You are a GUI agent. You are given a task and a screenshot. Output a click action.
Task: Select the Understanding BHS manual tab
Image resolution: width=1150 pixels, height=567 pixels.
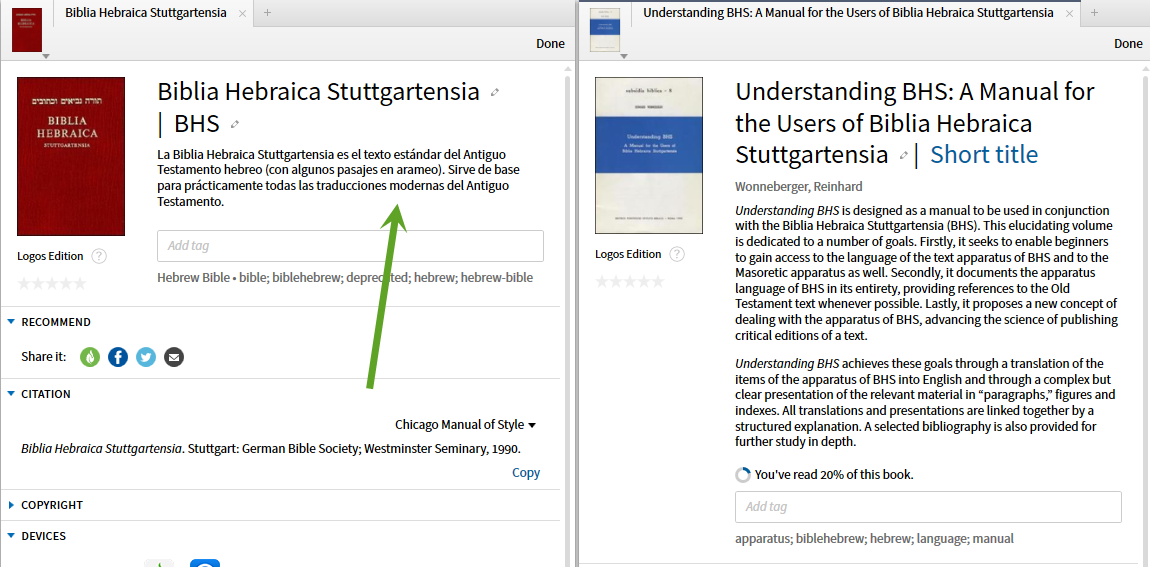[848, 13]
